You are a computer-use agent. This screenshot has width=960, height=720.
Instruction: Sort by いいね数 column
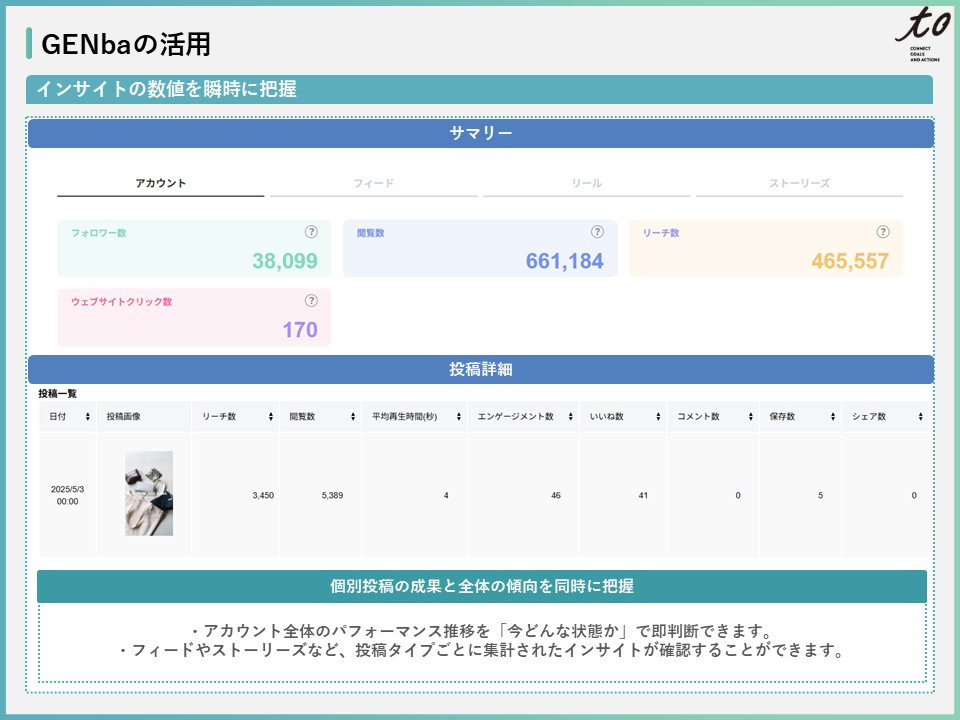pyautogui.click(x=659, y=417)
